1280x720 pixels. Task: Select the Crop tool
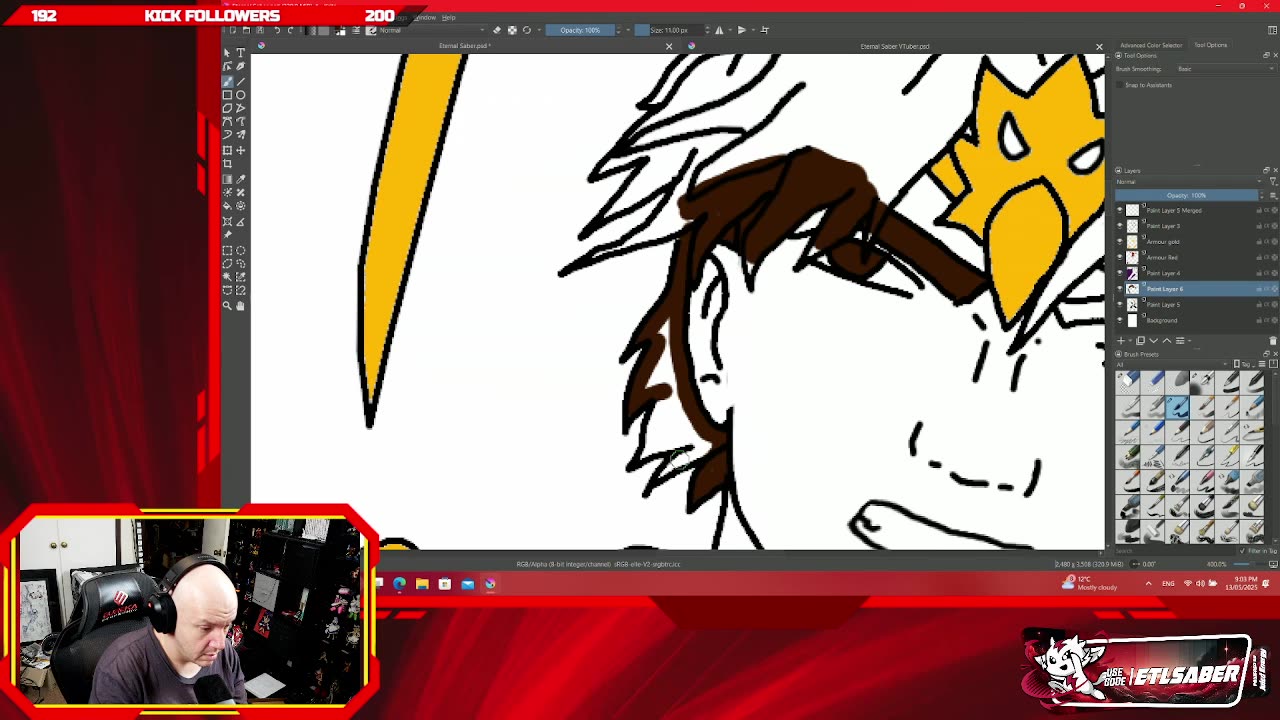pos(227,164)
